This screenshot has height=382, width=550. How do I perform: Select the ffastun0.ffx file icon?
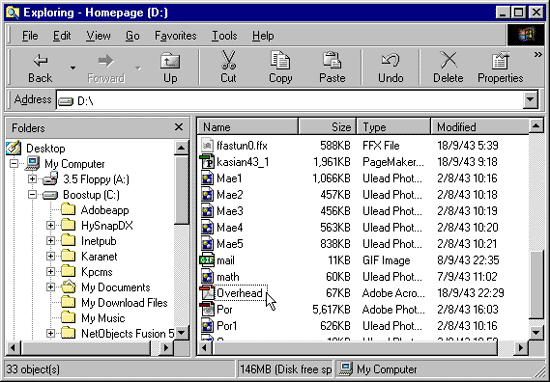point(207,145)
